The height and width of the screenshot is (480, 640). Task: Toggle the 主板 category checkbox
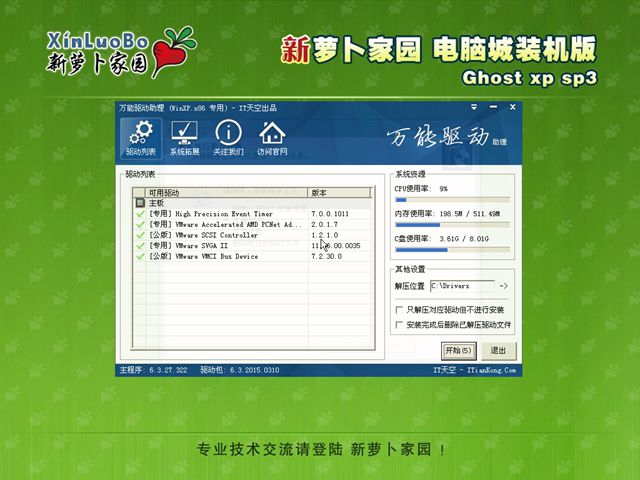coord(140,203)
